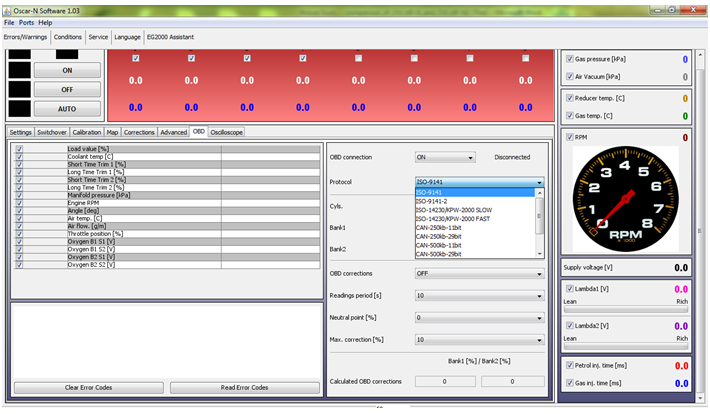Toggle the first injector checkbox in red panel
This screenshot has width=710, height=414.
pos(135,58)
